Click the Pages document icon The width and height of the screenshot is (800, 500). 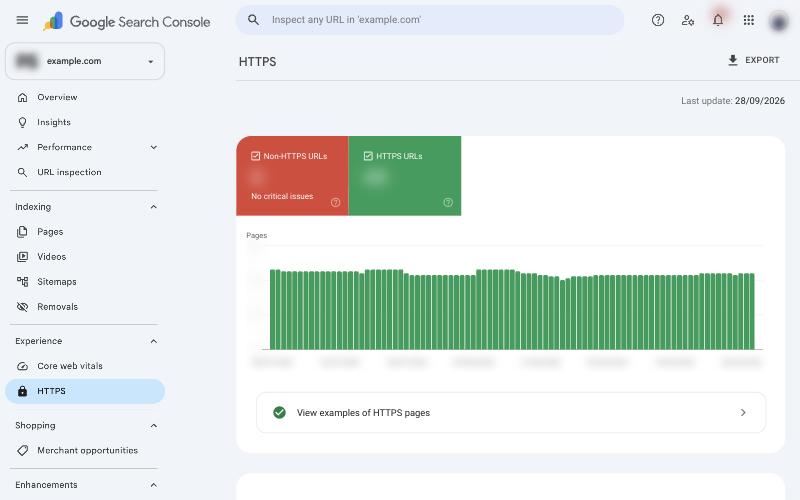(22, 232)
